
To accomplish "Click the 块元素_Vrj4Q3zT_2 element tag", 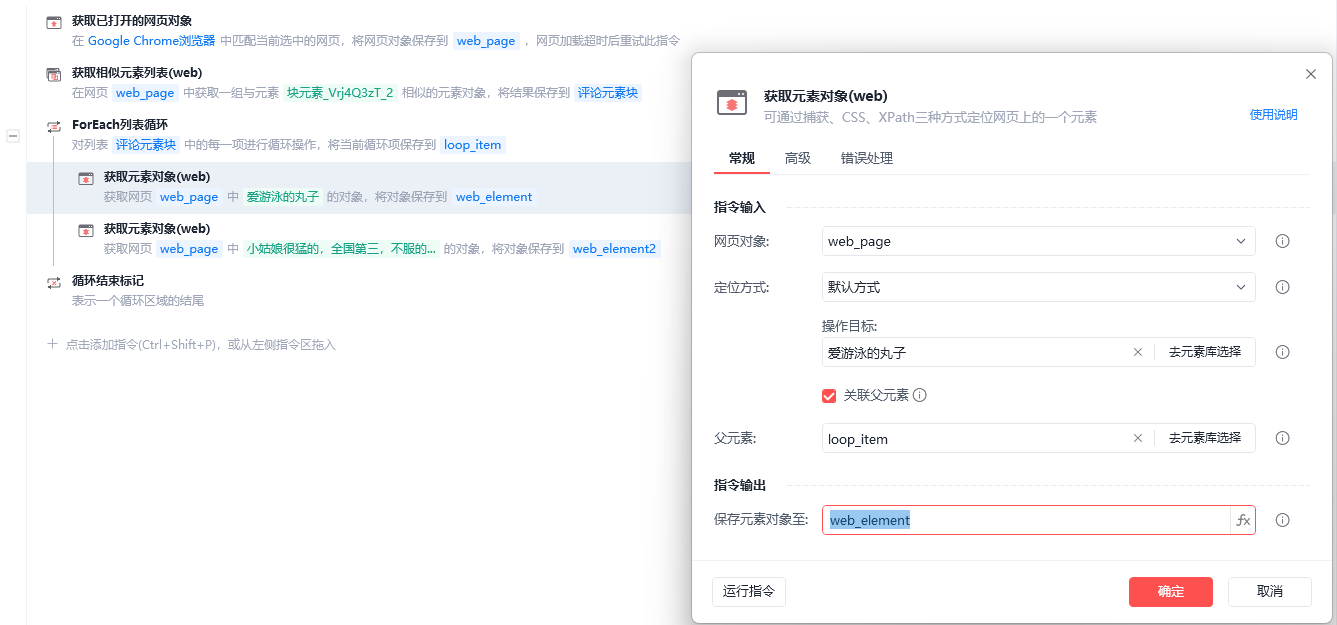I will tap(340, 93).
